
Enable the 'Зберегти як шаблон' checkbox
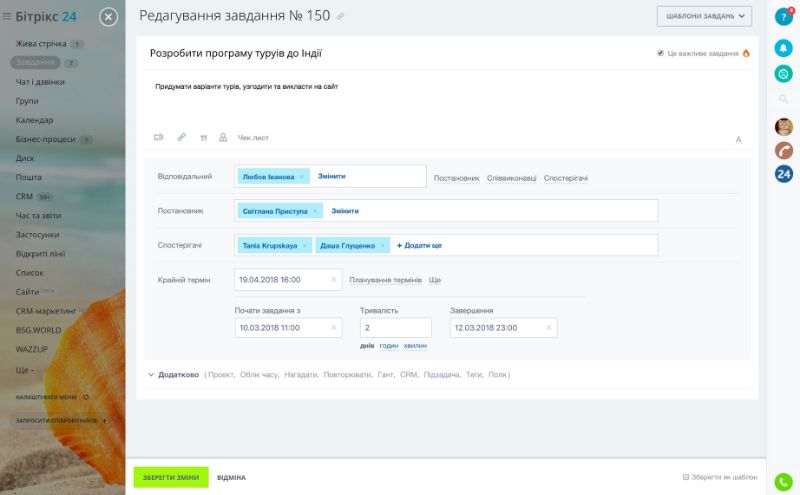[685, 478]
